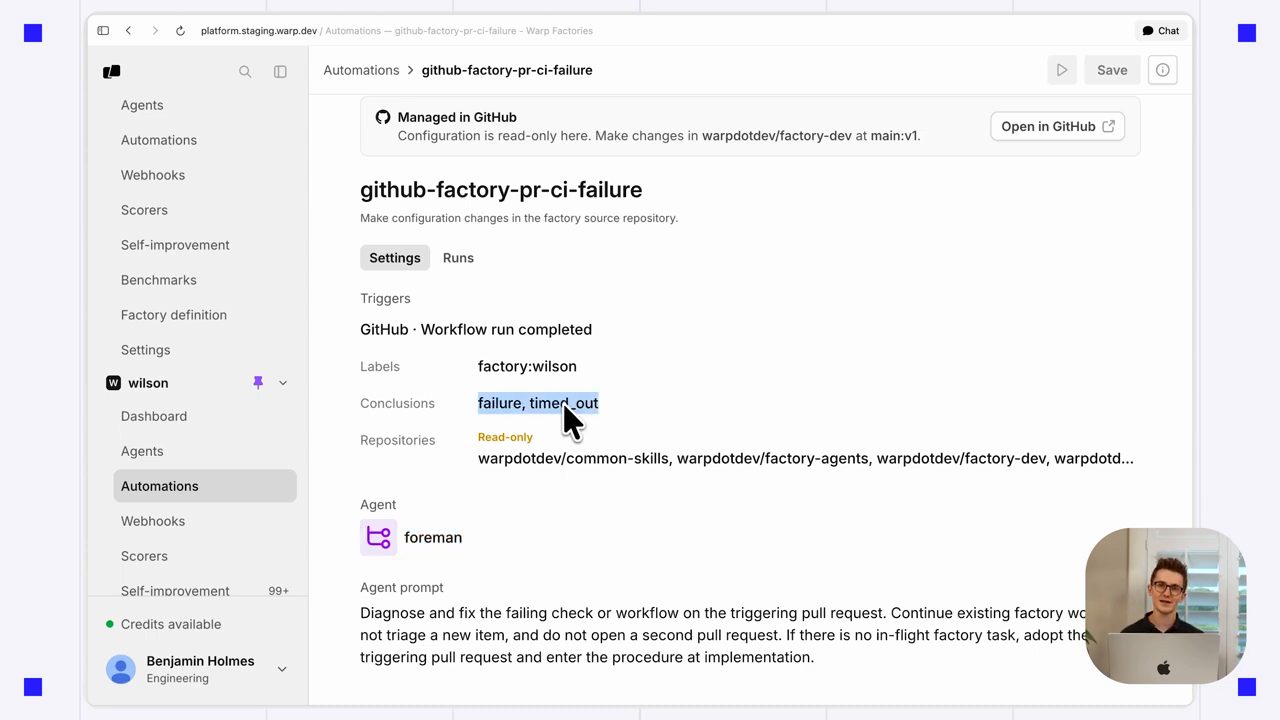Open Benchmarks in the sidebar
The image size is (1280, 720).
159,280
